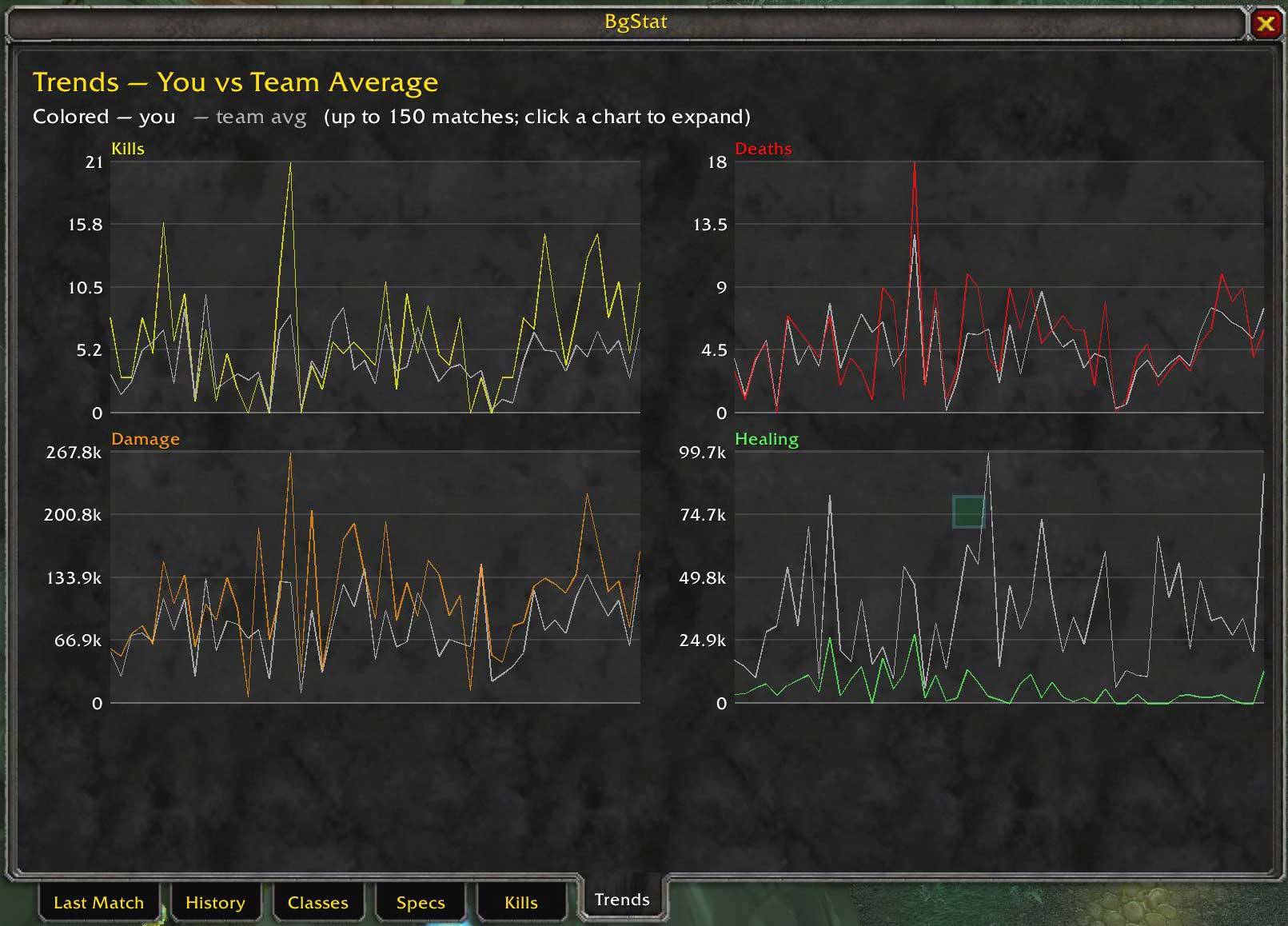Click the tallest red spike in Deaths chart
This screenshot has width=1288, height=926.
click(x=915, y=166)
